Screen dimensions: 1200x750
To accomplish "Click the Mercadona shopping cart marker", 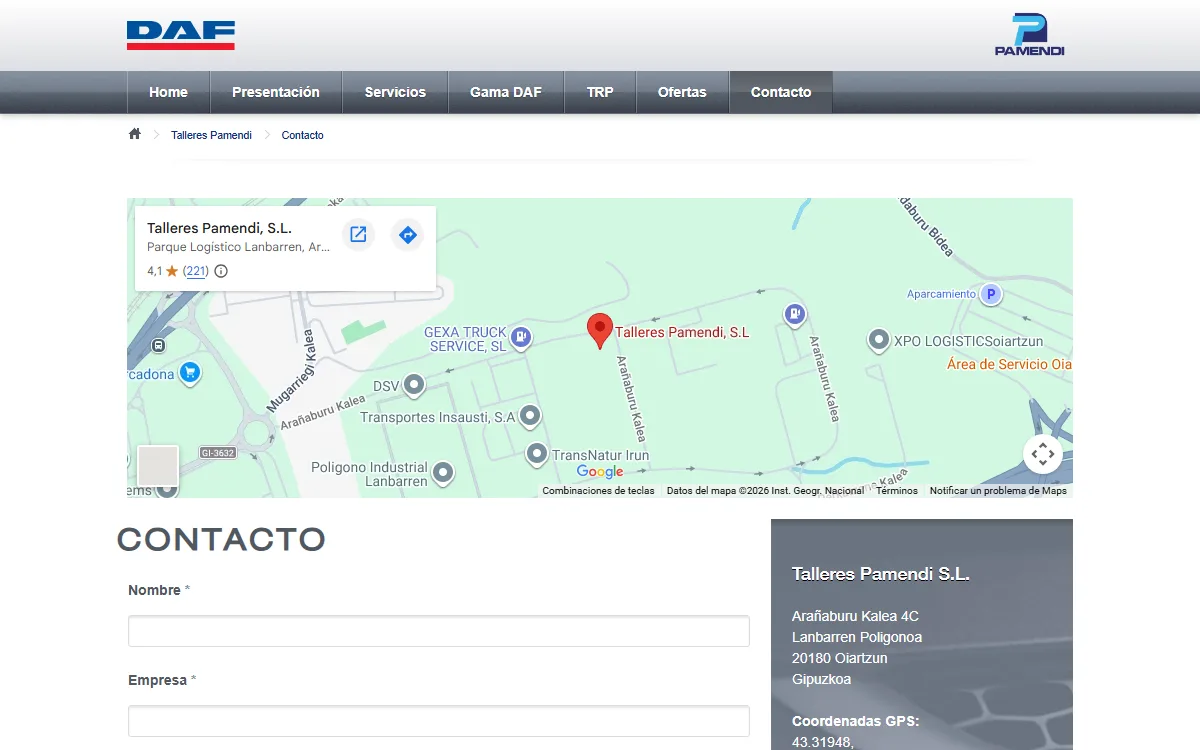I will point(190,374).
